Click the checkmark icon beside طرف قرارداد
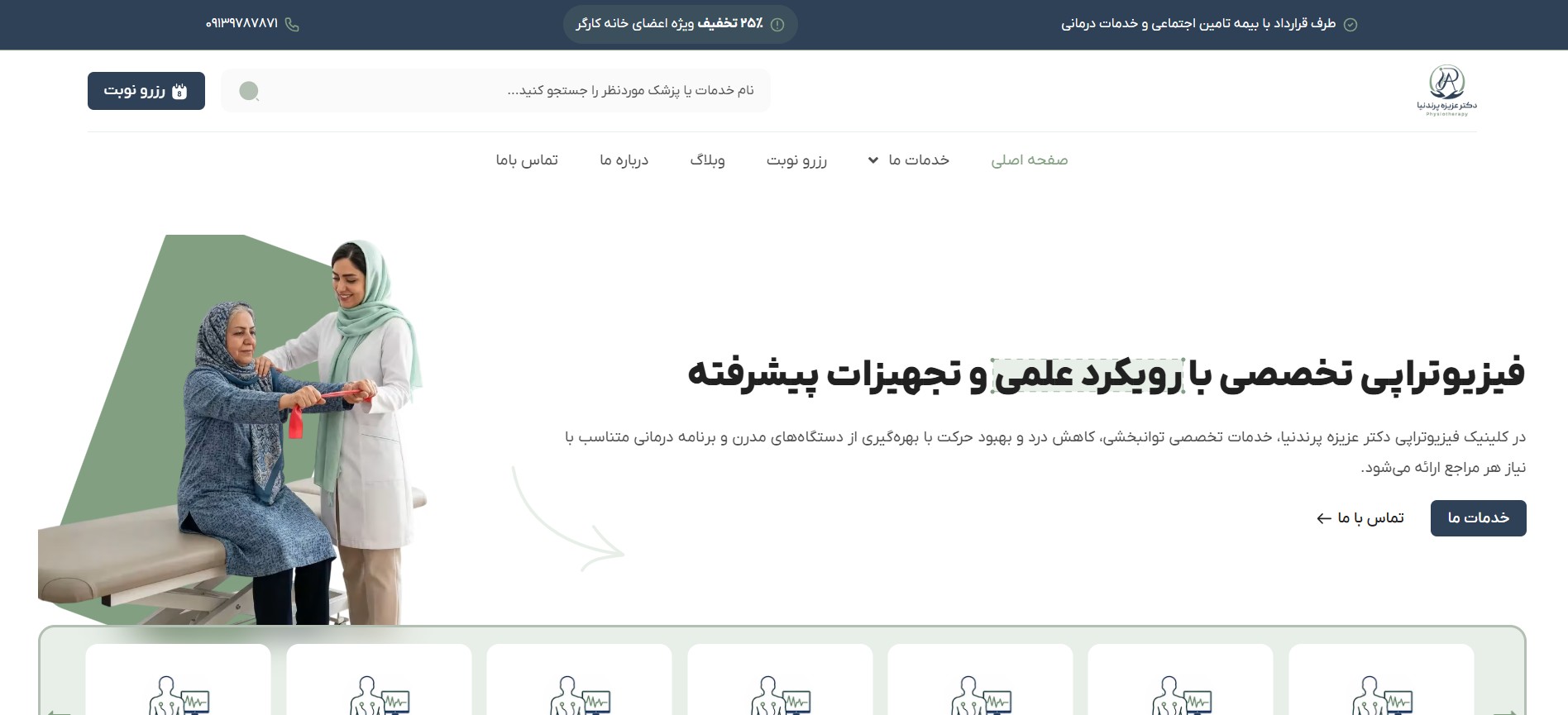 click(1350, 25)
